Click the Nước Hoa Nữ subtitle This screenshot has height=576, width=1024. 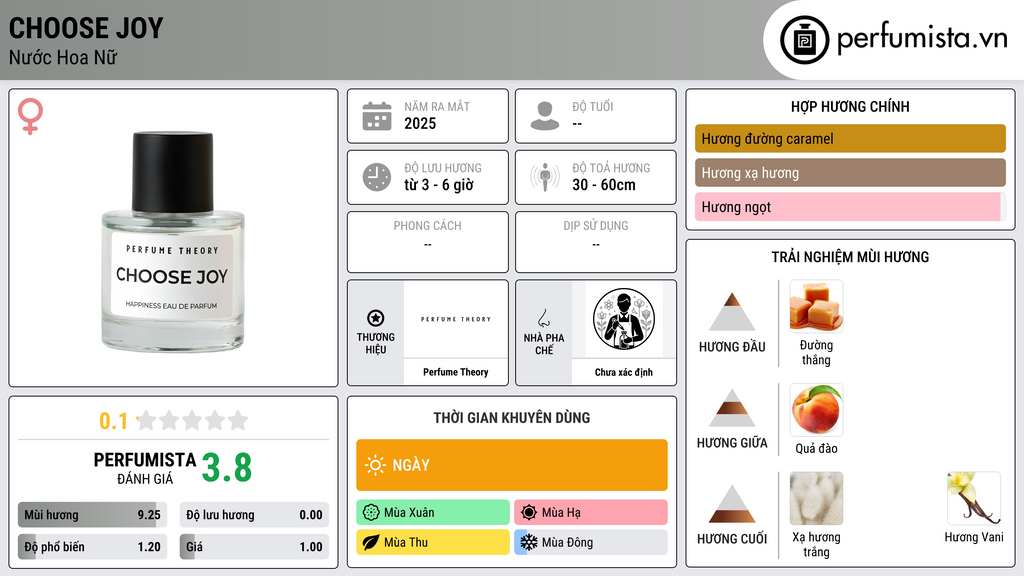click(63, 57)
